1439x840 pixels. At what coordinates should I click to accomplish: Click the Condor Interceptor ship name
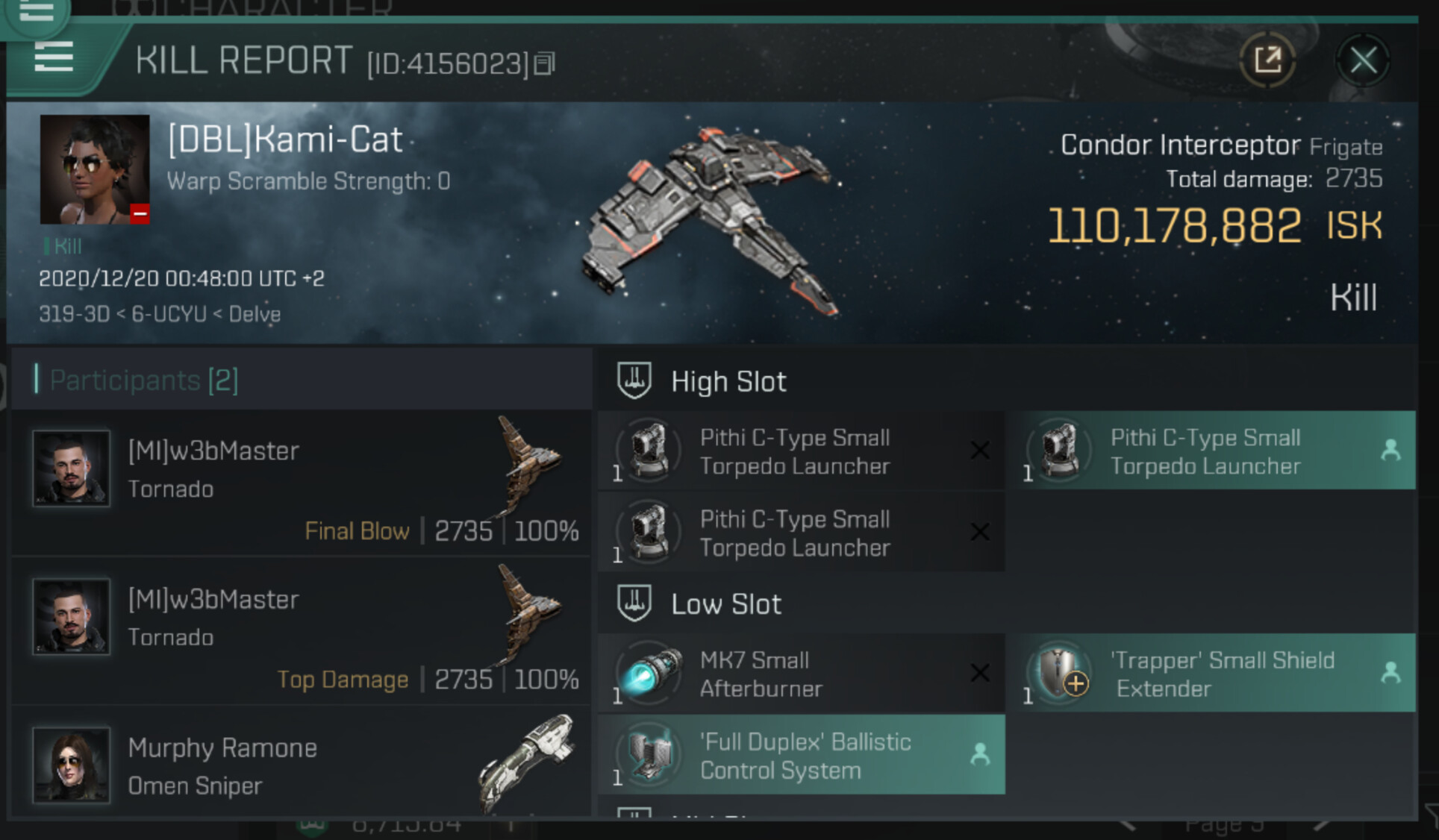click(x=1179, y=145)
